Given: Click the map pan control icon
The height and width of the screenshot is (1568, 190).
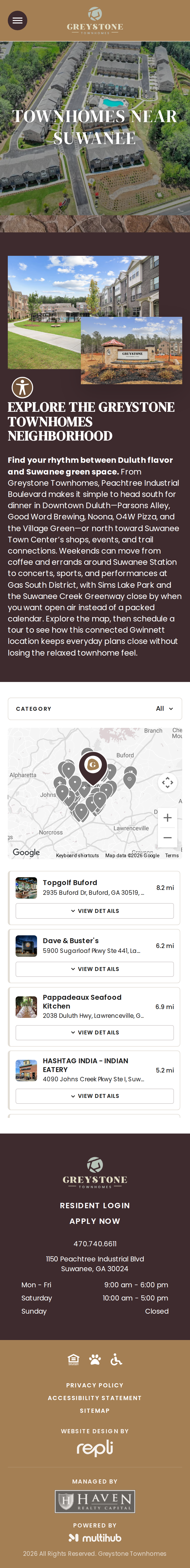Looking at the screenshot, I should pyautogui.click(x=168, y=782).
